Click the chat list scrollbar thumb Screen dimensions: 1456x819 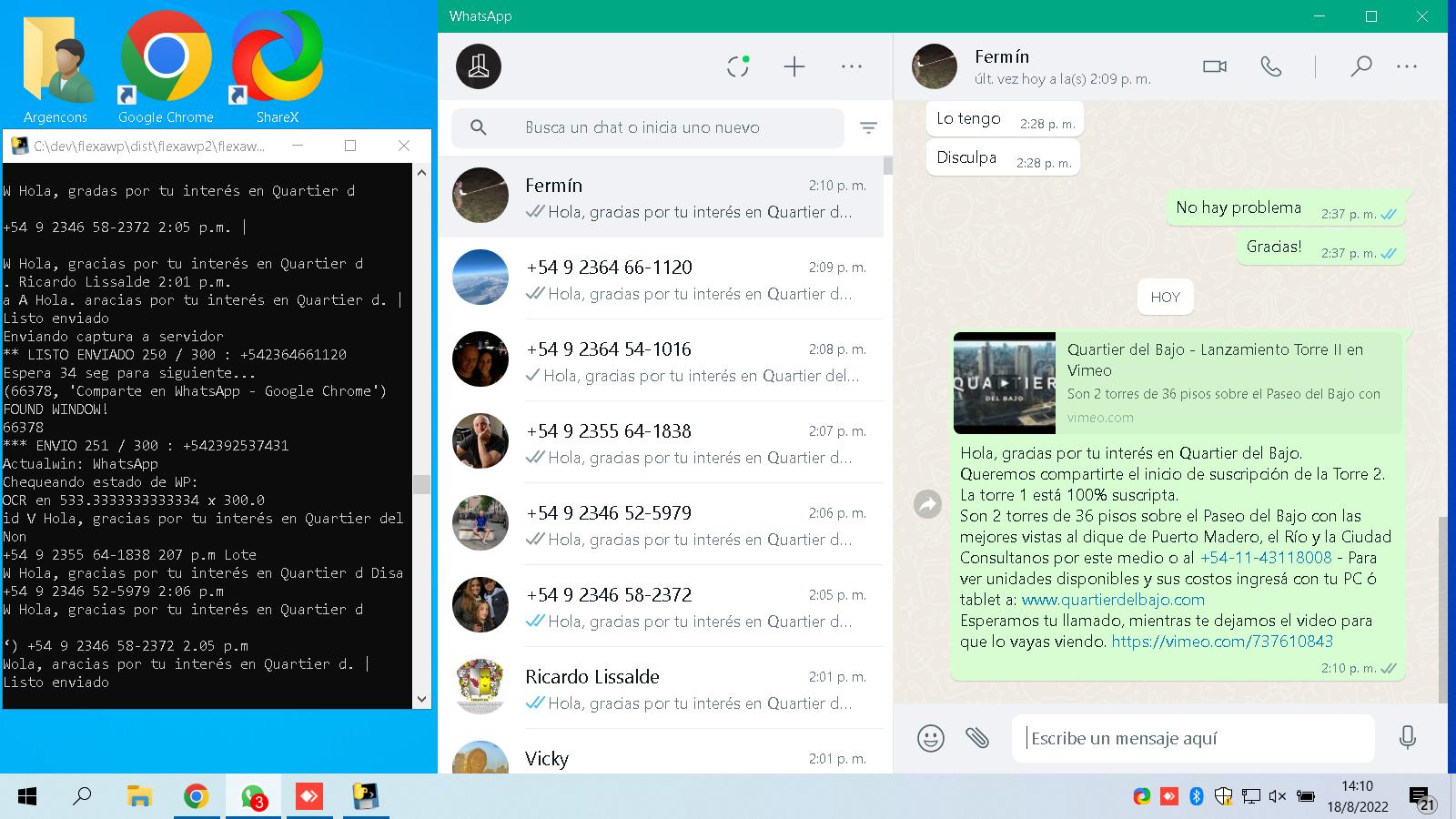point(887,166)
